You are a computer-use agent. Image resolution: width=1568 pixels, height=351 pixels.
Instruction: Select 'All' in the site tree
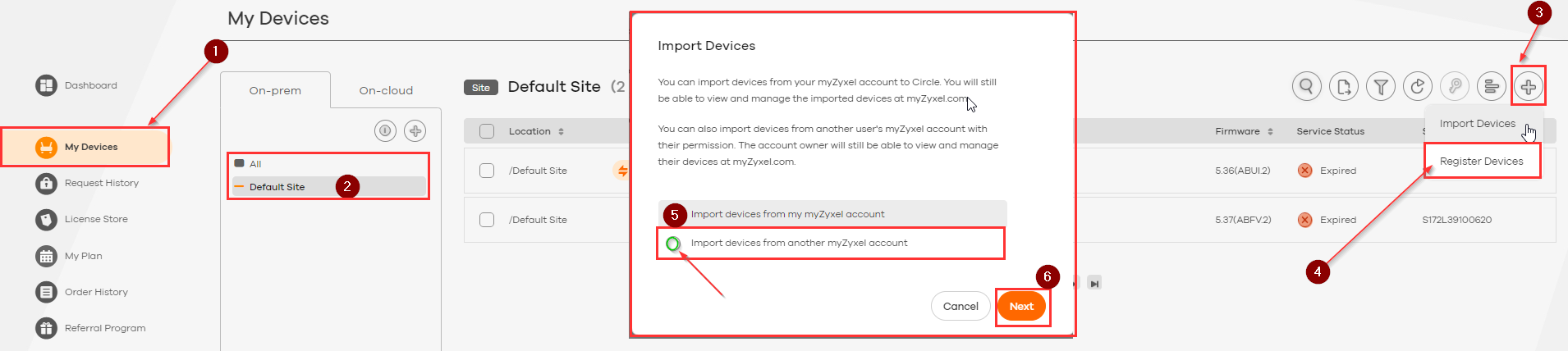(x=255, y=164)
